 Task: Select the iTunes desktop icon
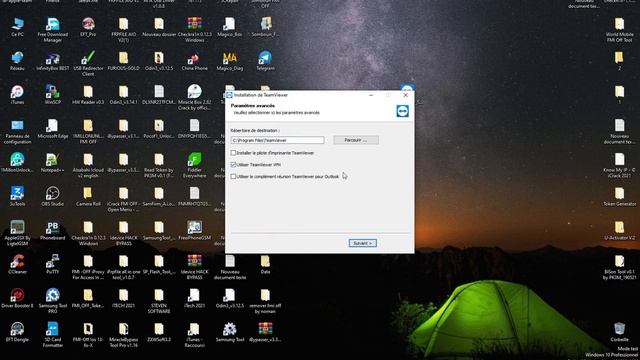(x=17, y=96)
